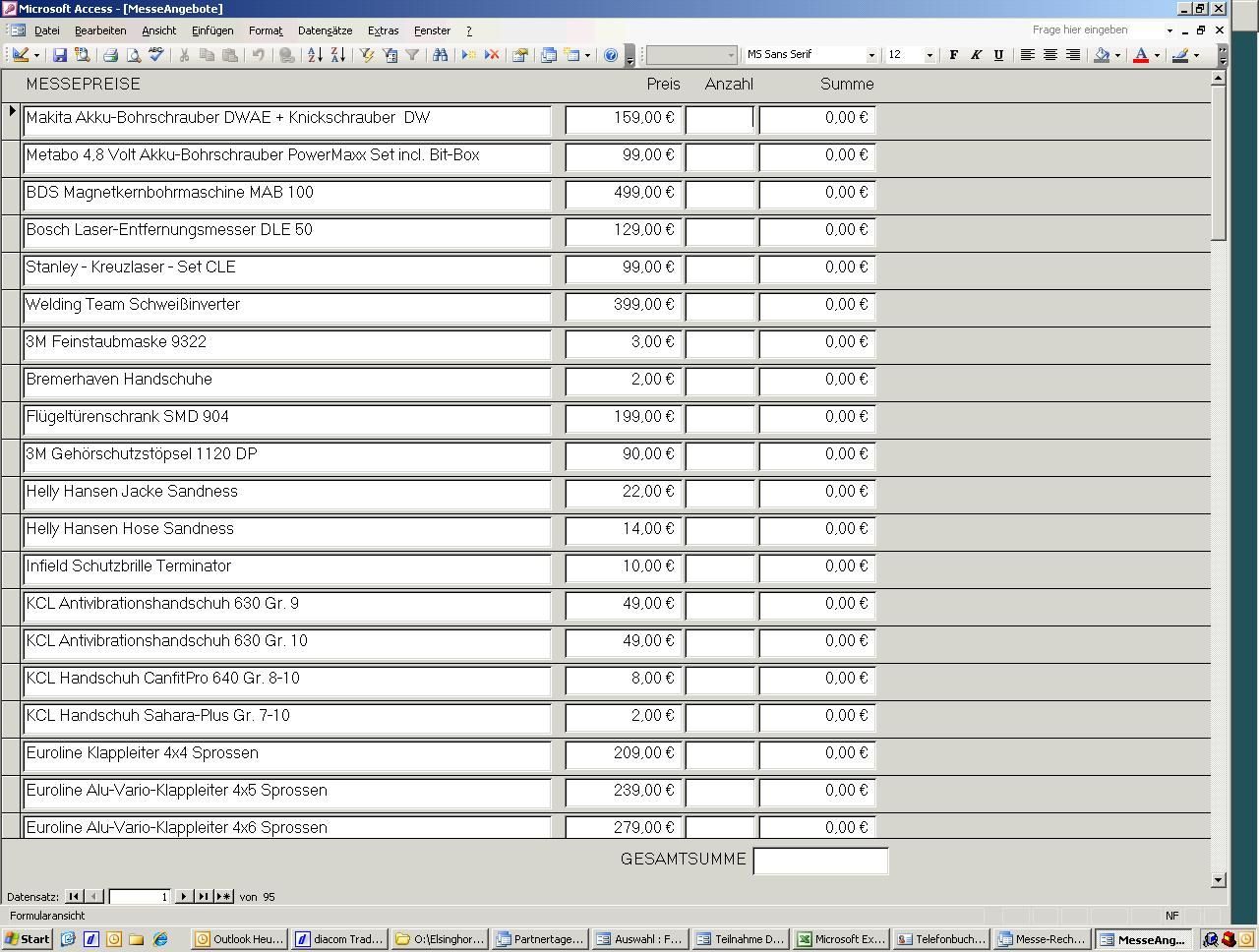Open the Ansicht menu
1259x952 pixels.
click(x=158, y=30)
